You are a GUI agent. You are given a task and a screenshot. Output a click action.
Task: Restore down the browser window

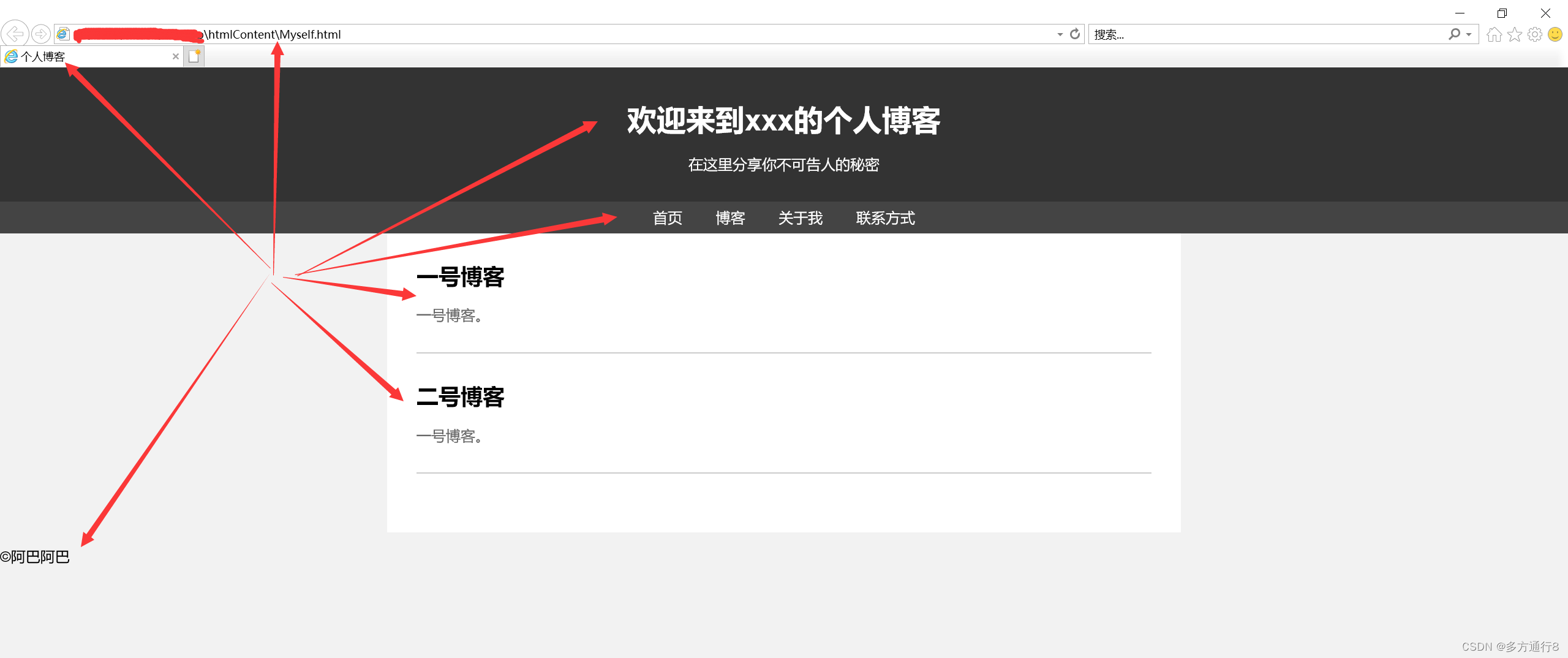click(x=1502, y=13)
